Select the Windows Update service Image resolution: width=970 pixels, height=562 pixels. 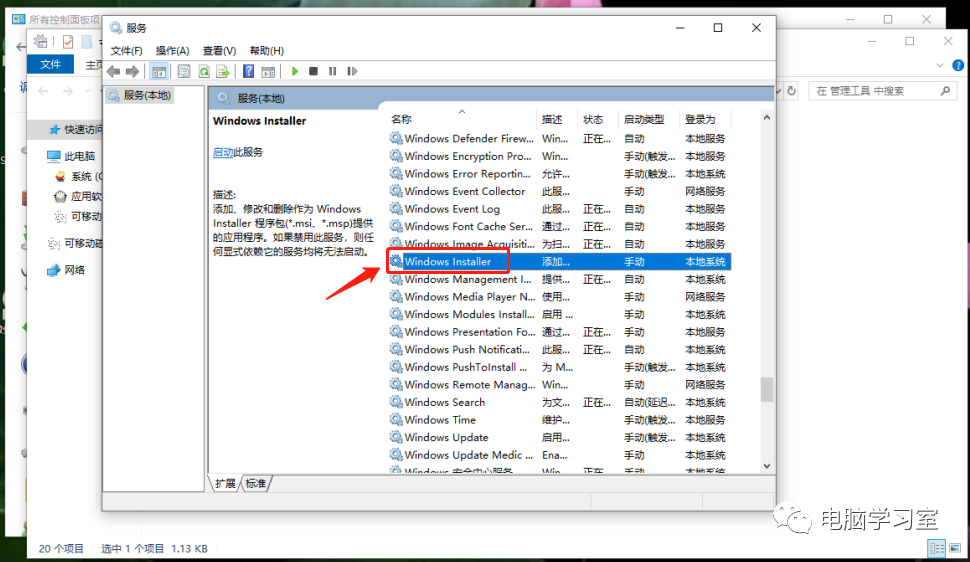coord(559,438)
